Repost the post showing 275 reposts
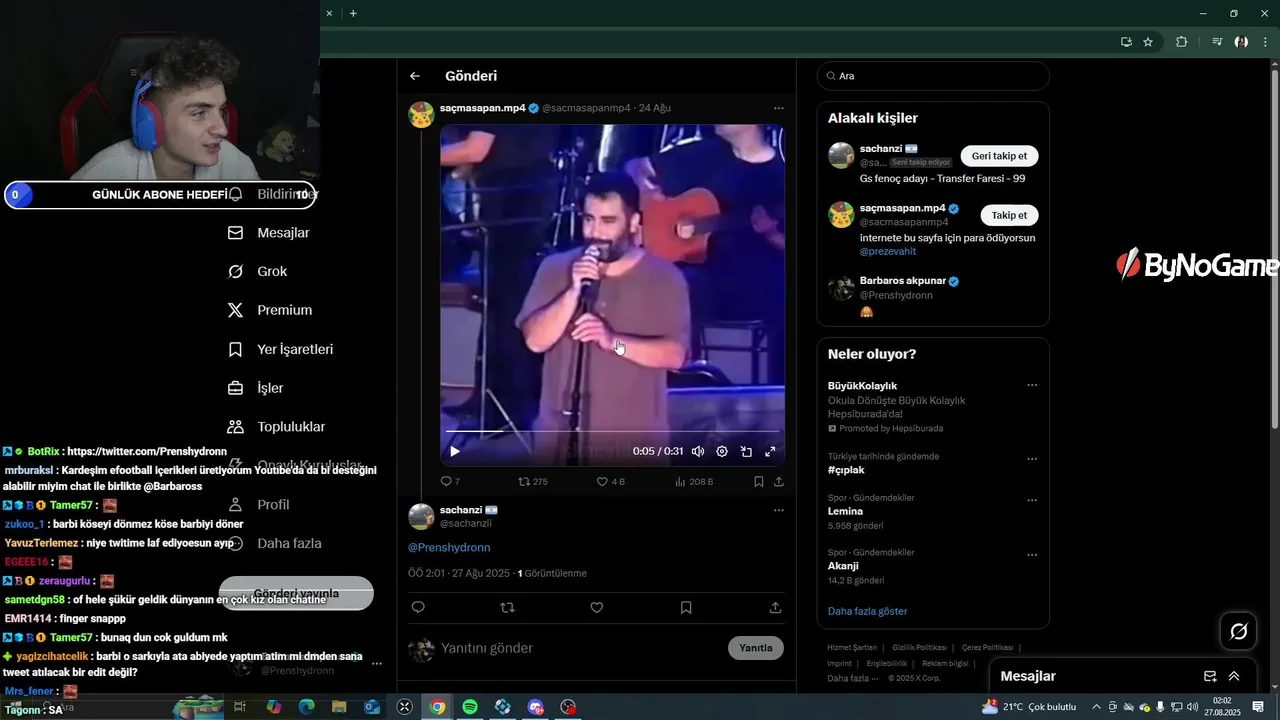Image resolution: width=1280 pixels, height=720 pixels. 532,481
